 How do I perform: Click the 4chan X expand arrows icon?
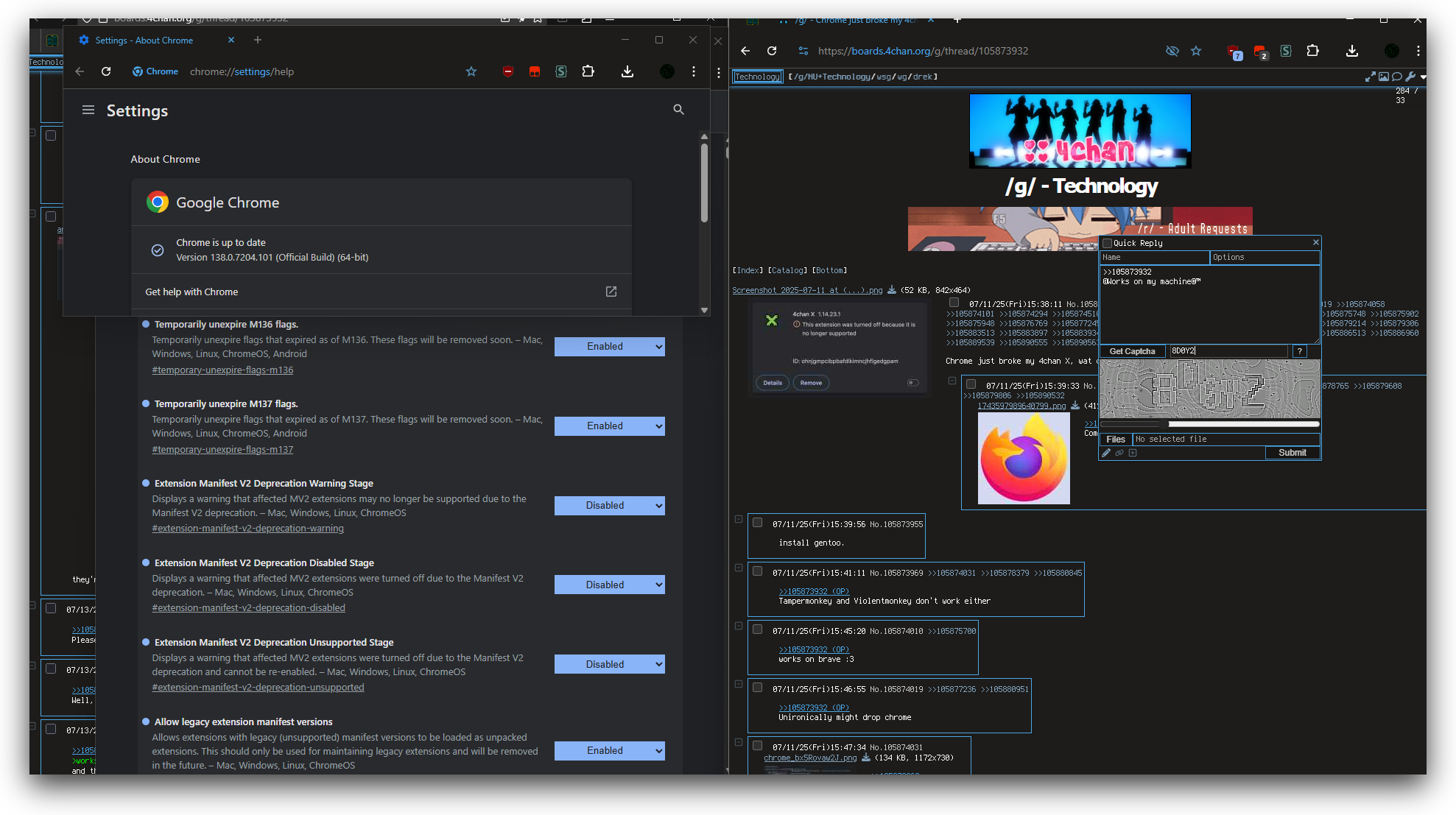pos(1370,77)
